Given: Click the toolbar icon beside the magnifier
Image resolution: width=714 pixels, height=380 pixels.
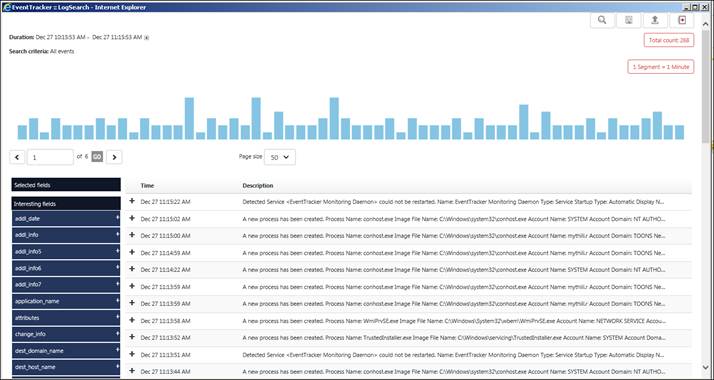Looking at the screenshot, I should (628, 20).
